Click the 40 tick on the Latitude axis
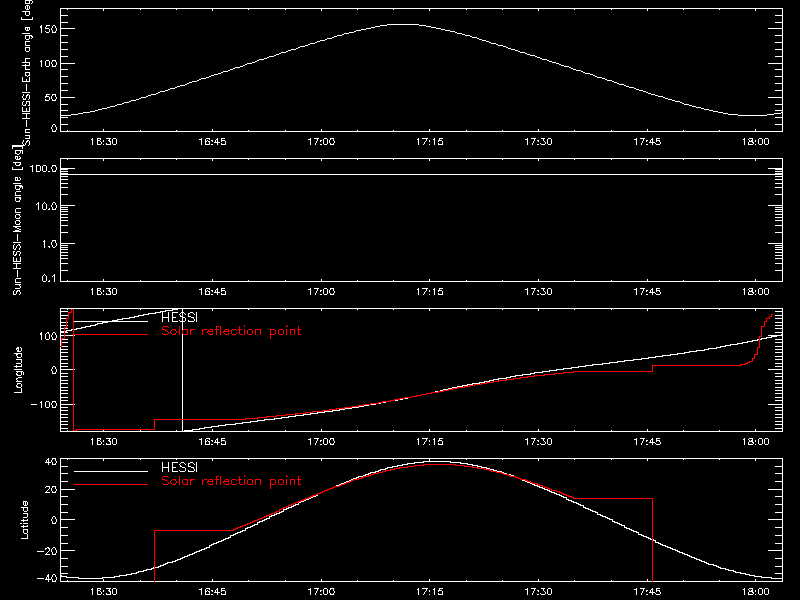This screenshot has height=600, width=800. pyautogui.click(x=51, y=462)
